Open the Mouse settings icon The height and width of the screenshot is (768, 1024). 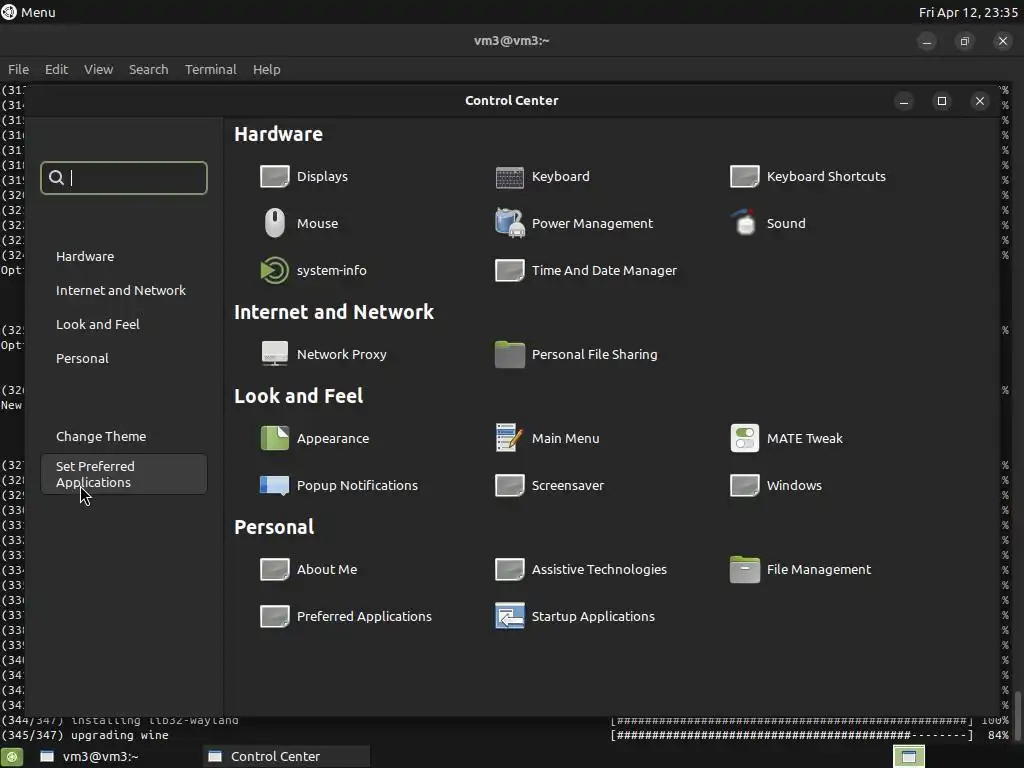[x=274, y=223]
